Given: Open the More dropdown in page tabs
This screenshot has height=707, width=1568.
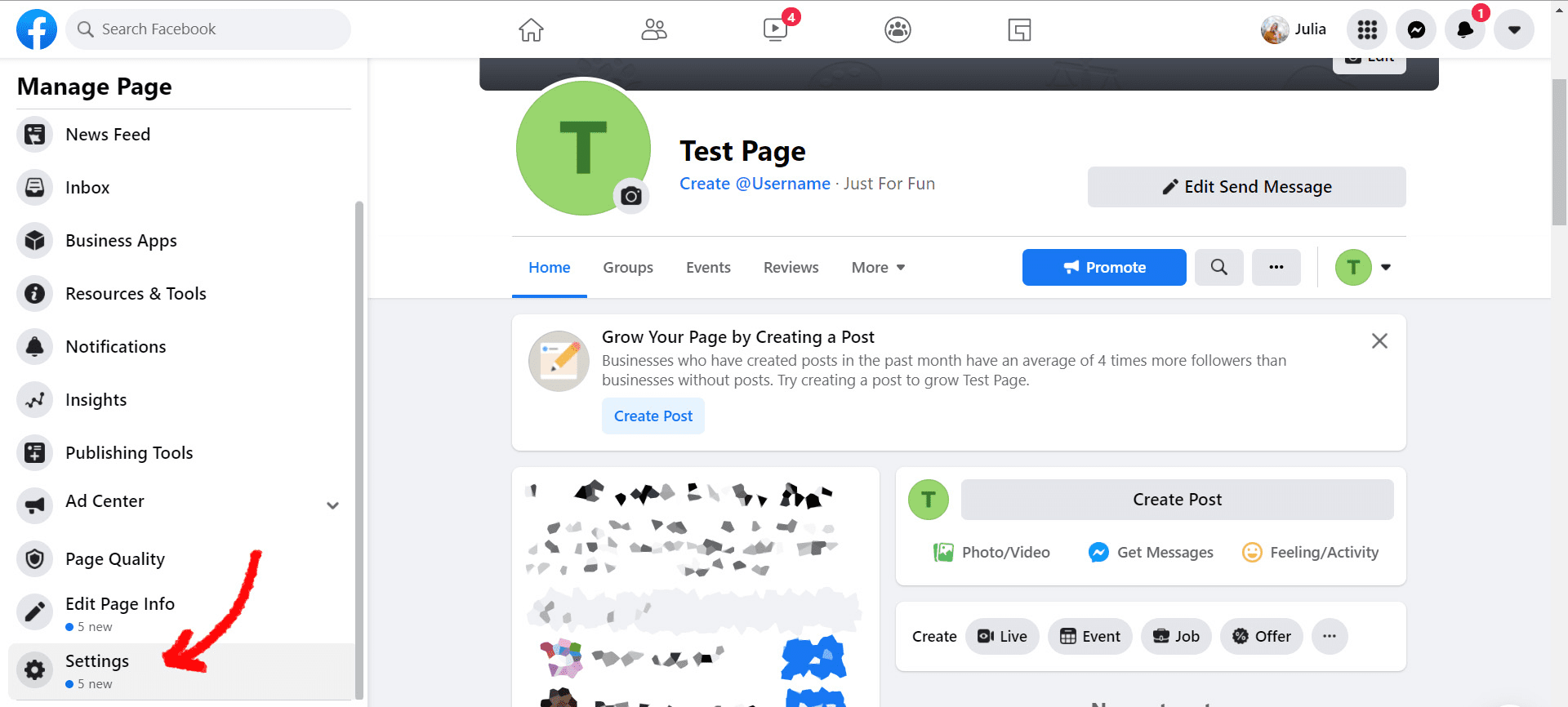Looking at the screenshot, I should 878,268.
